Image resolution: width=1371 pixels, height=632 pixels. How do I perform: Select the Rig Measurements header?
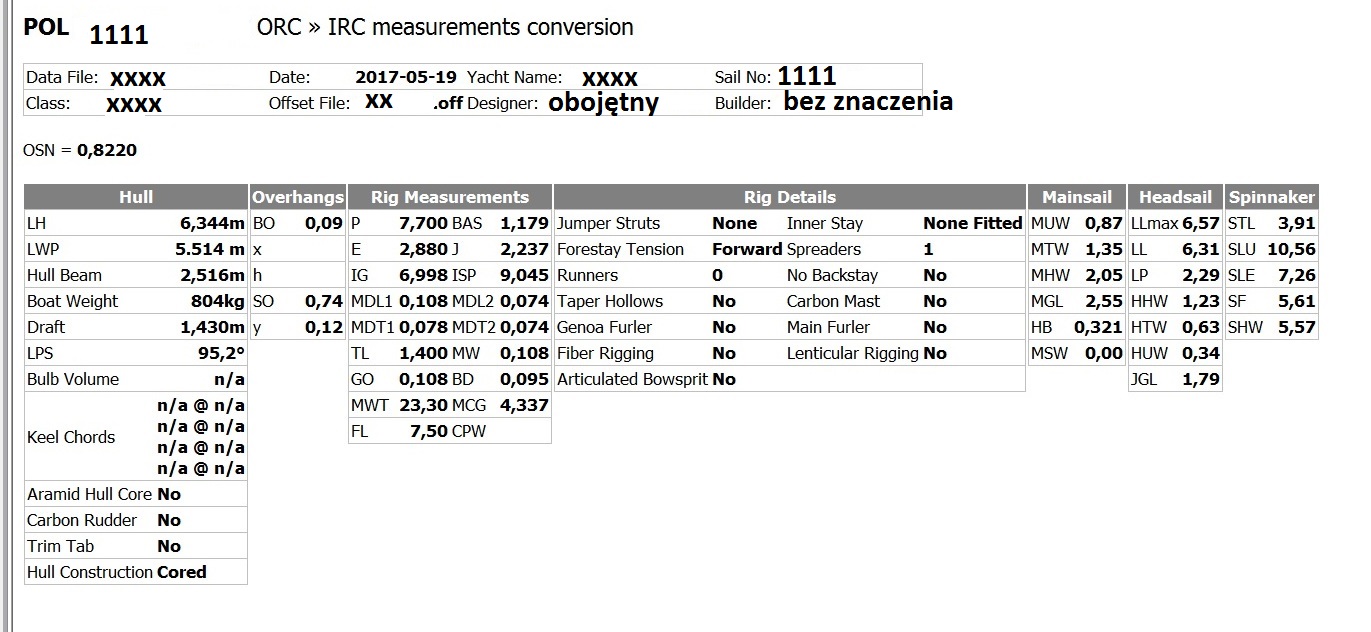450,197
